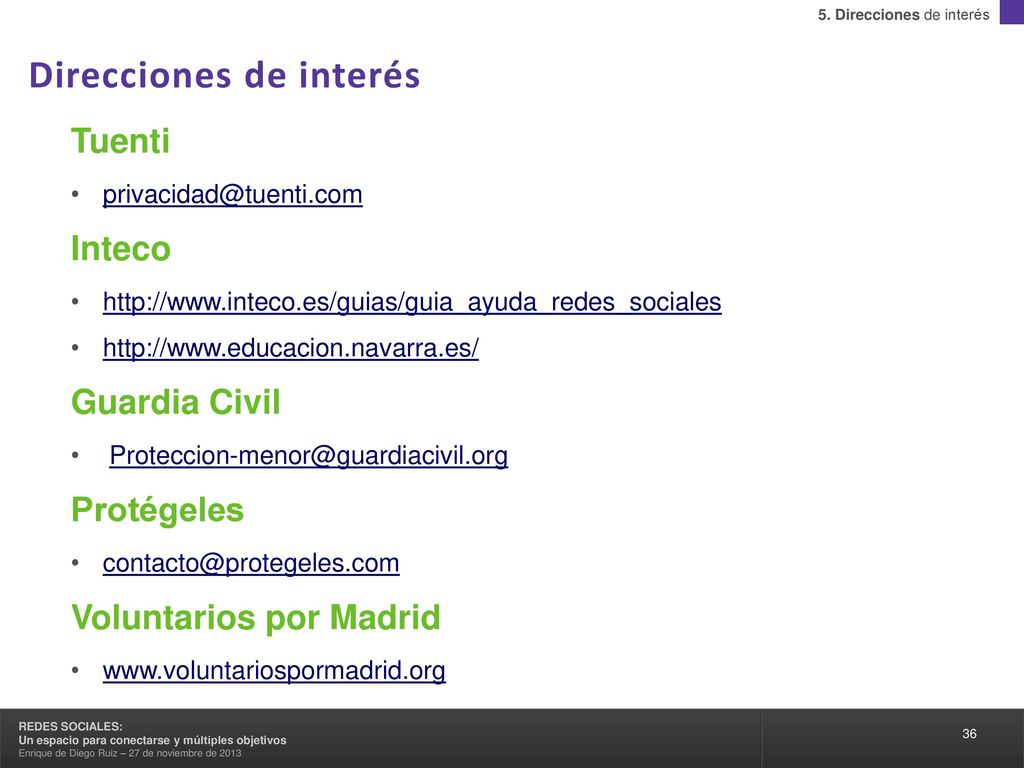Click the green 'Tuenti' heading
Screen dimensions: 1024x768
pyautogui.click(x=120, y=141)
